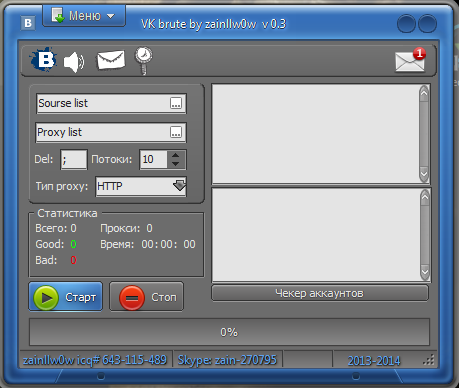Click the Чекер аккаунтов button
This screenshot has height=389, width=459.
[320, 293]
